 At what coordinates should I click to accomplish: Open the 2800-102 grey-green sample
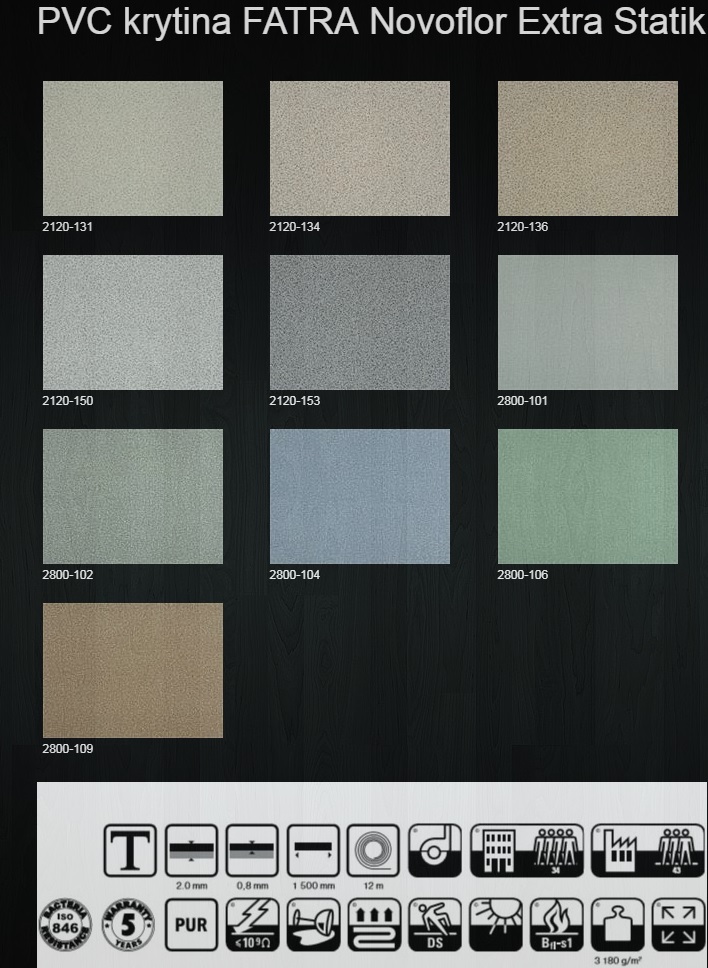(x=133, y=496)
